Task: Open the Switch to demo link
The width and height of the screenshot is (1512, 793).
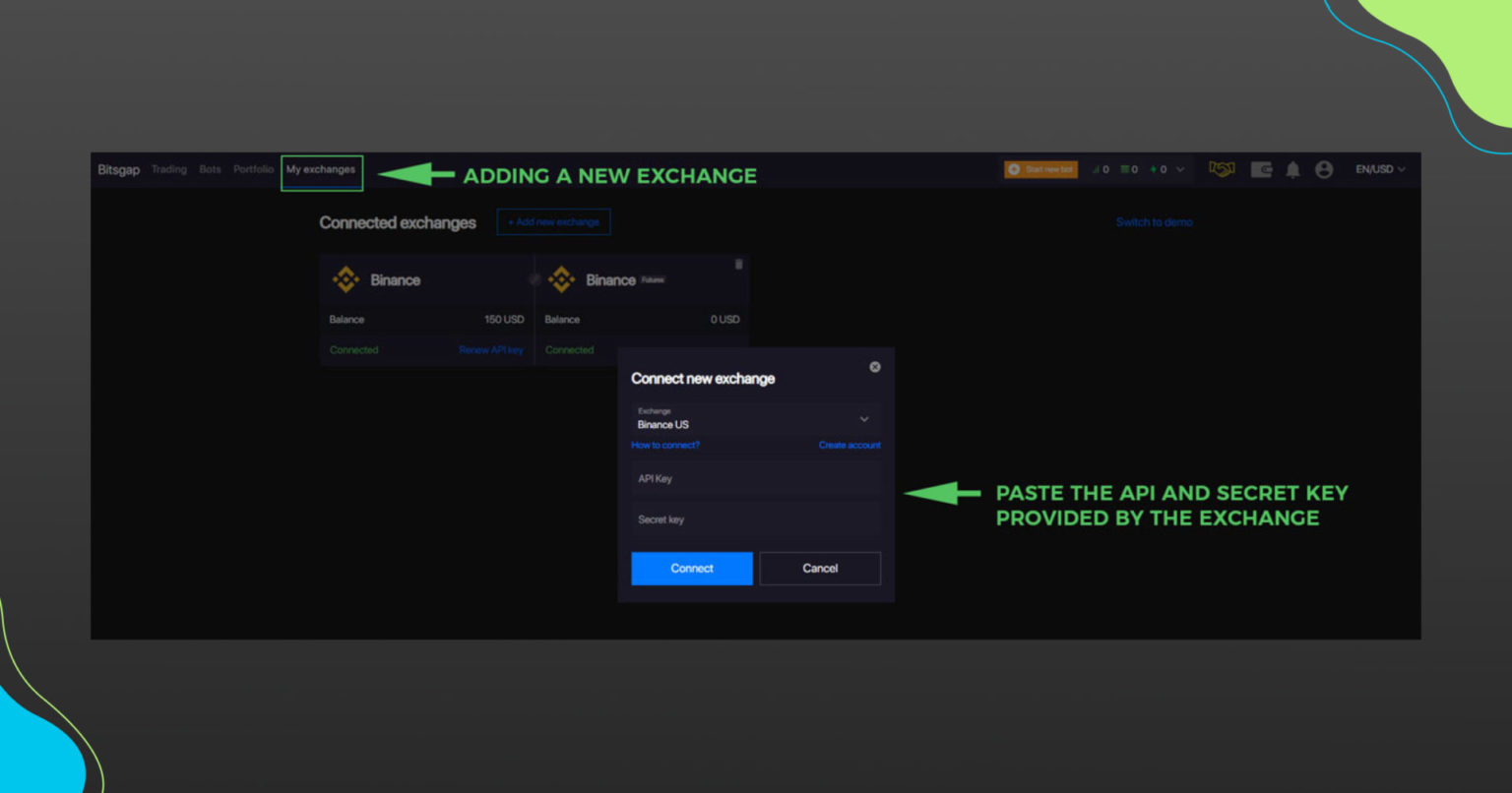Action: click(1154, 221)
